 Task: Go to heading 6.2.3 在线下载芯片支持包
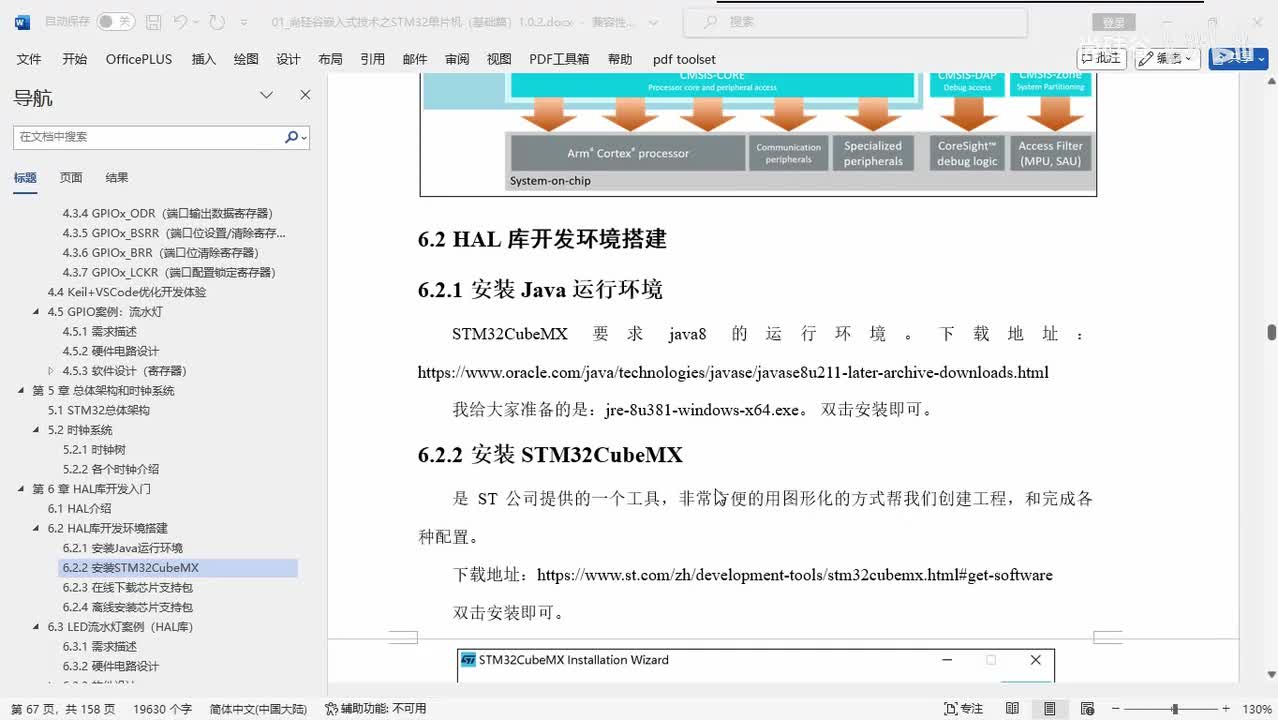tap(128, 587)
